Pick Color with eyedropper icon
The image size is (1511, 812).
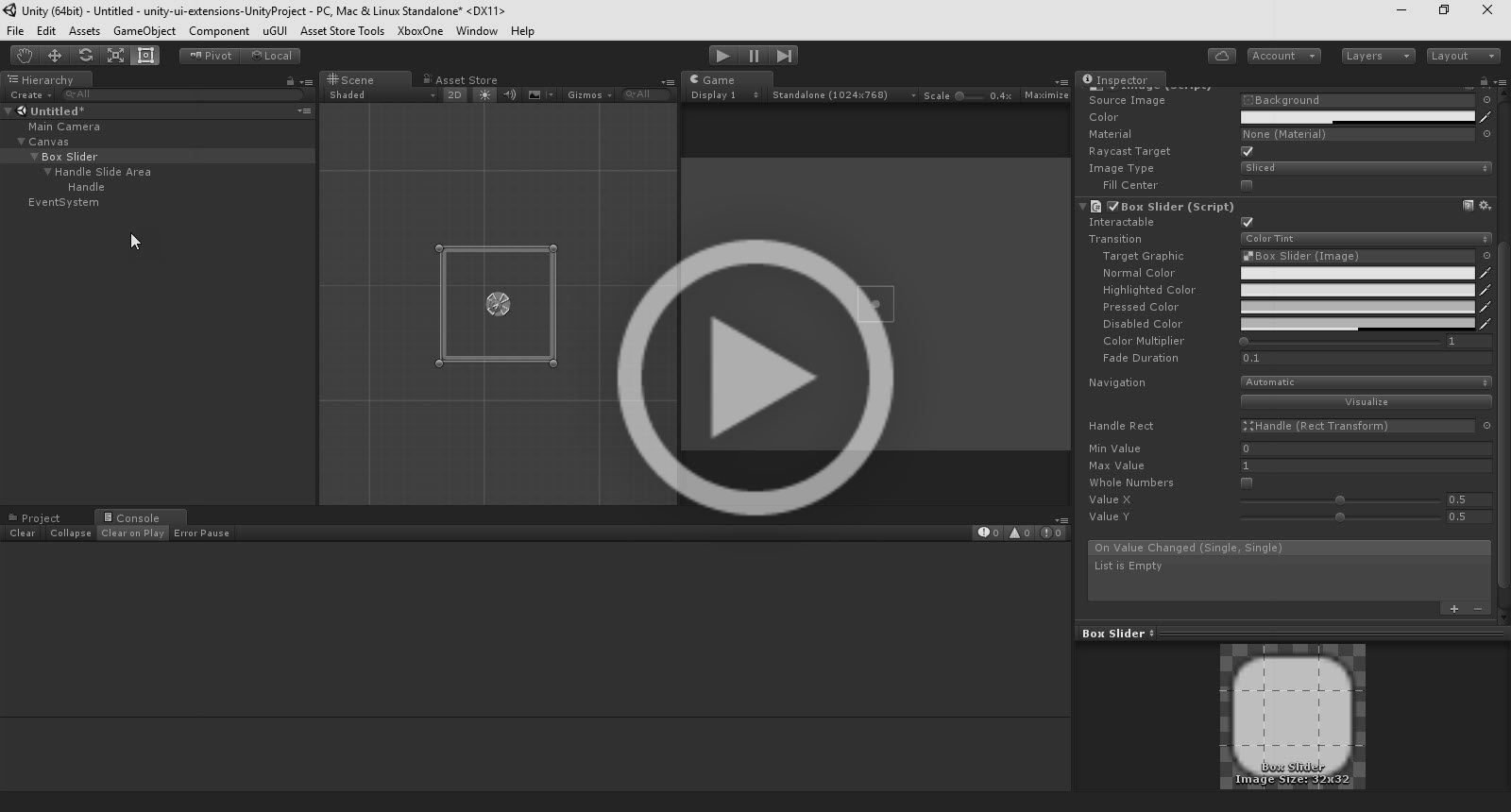pos(1485,117)
